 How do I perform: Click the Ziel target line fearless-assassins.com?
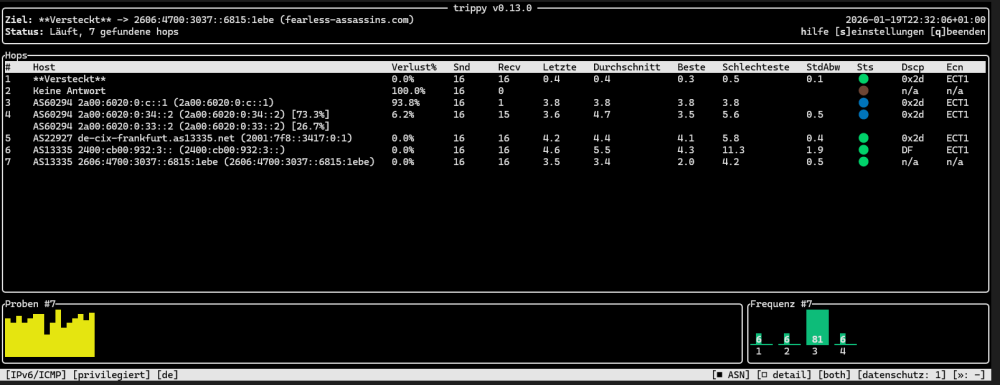209,20
